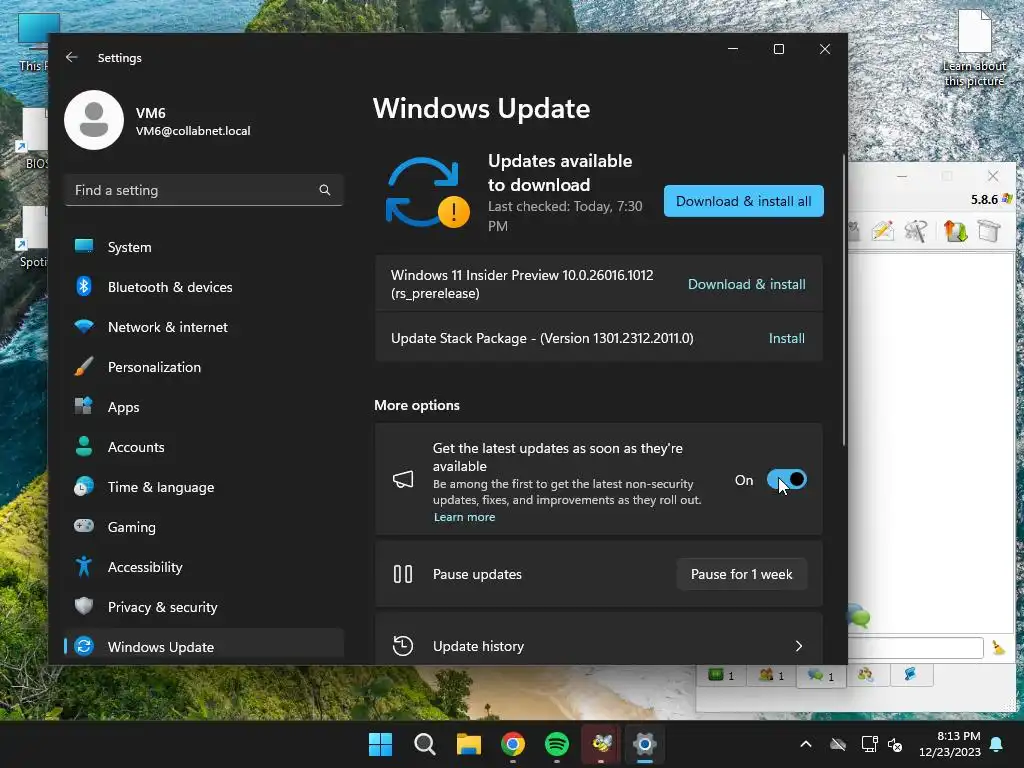Select Windows Update in sidebar
Viewport: 1024px width, 768px height.
click(204, 647)
